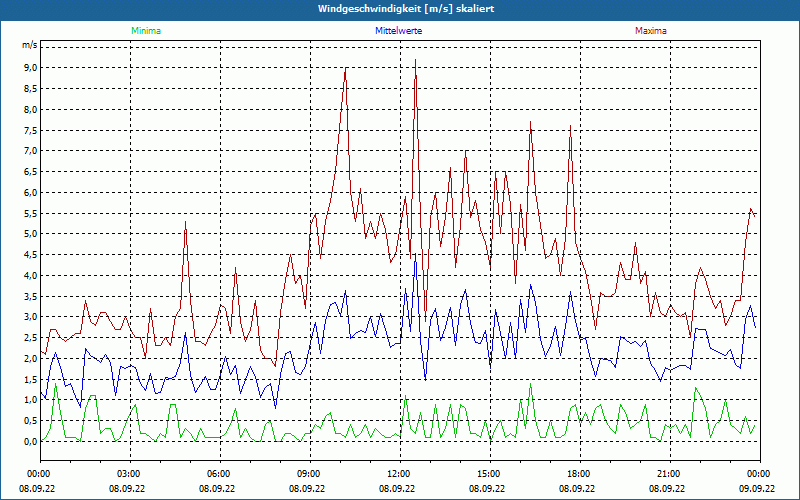This screenshot has width=800, height=500.
Task: Click the 8,0 y-axis value
Action: (x=31, y=109)
